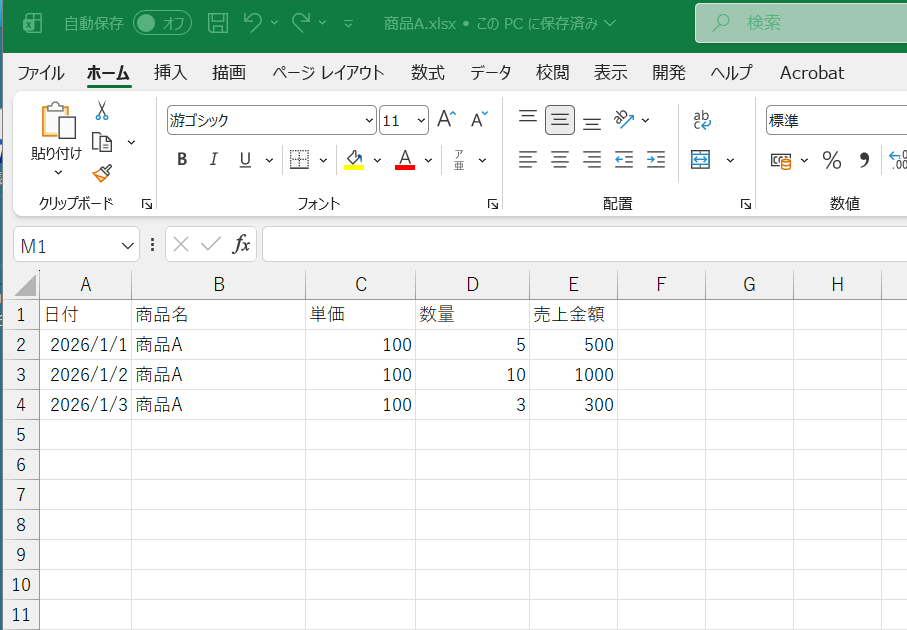Click the Wrap Text icon

(702, 120)
